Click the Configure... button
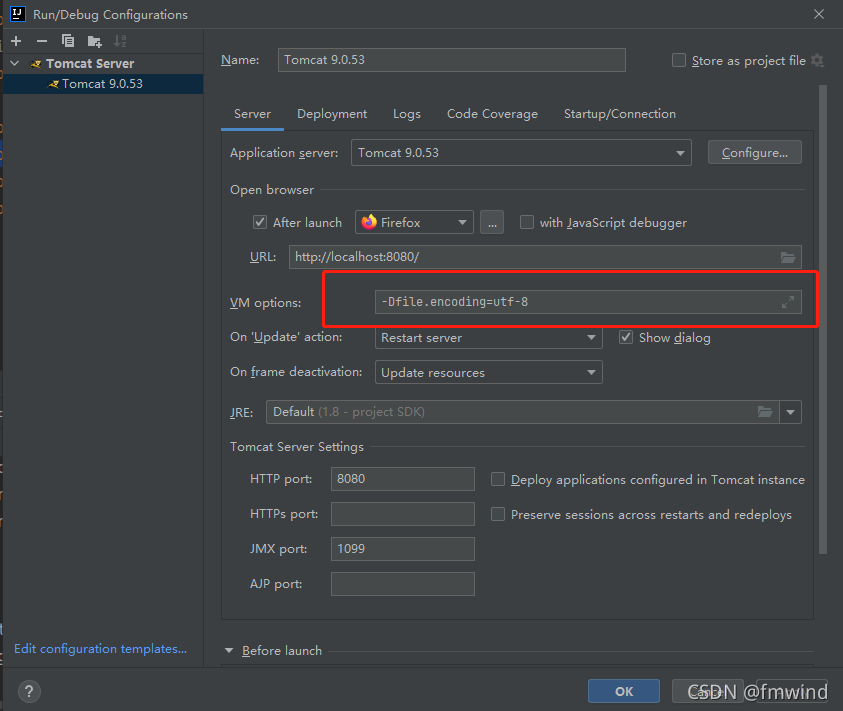Image resolution: width=843 pixels, height=711 pixels. point(754,153)
